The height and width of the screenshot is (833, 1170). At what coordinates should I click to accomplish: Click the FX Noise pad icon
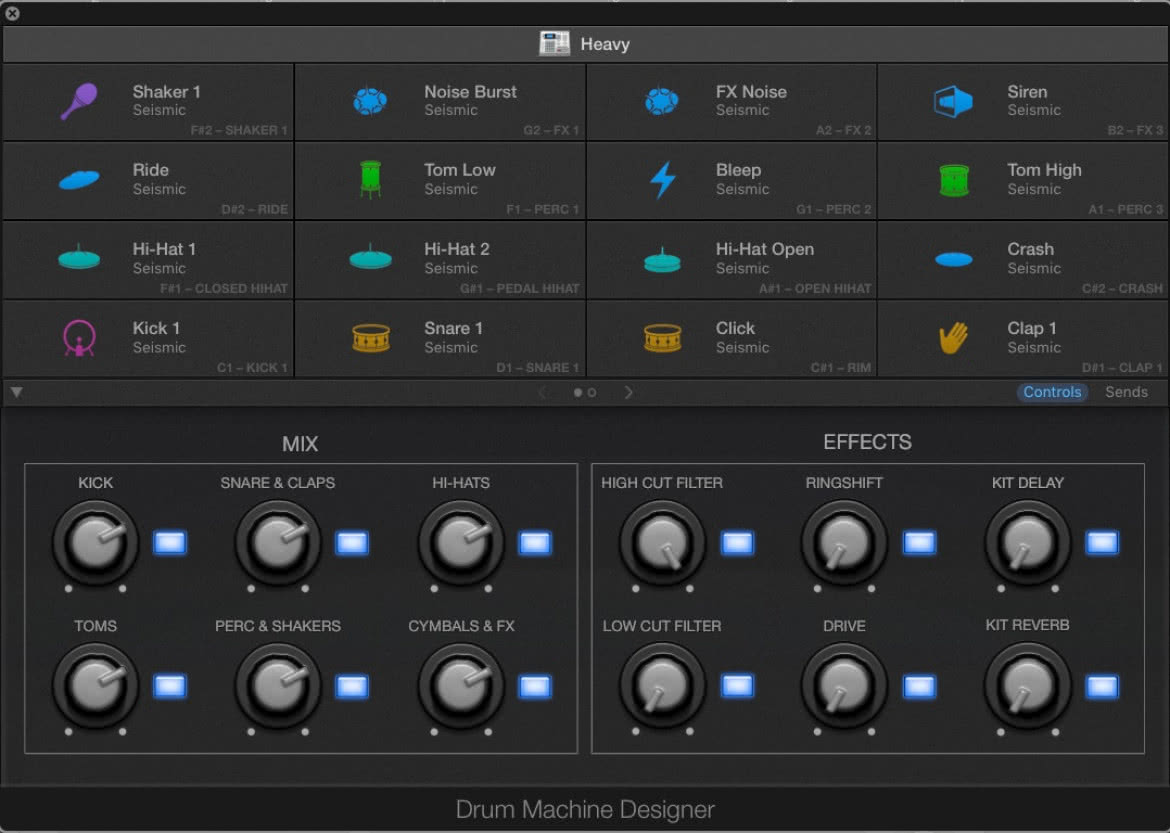[662, 101]
